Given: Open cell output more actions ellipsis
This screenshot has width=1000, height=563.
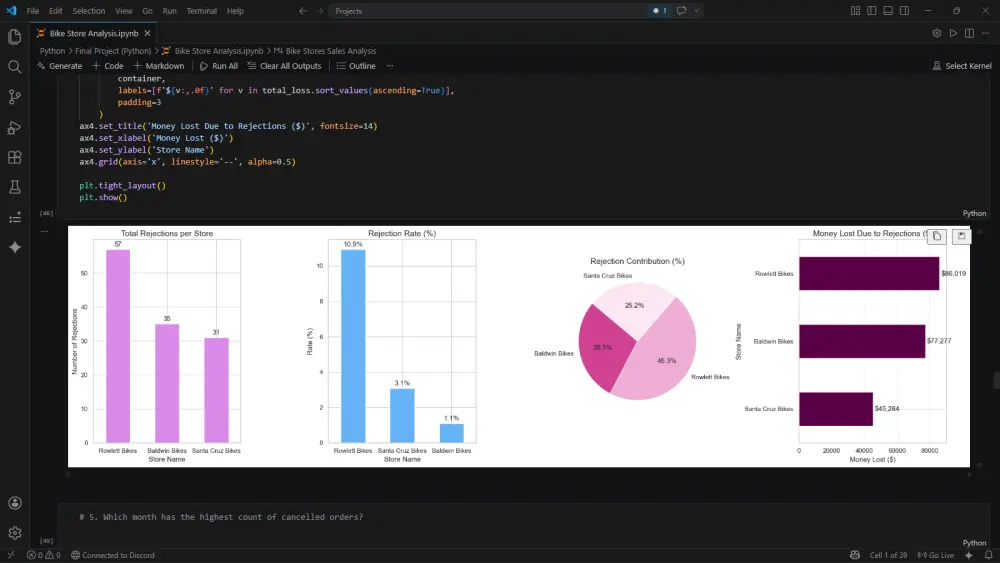Looking at the screenshot, I should coord(44,231).
